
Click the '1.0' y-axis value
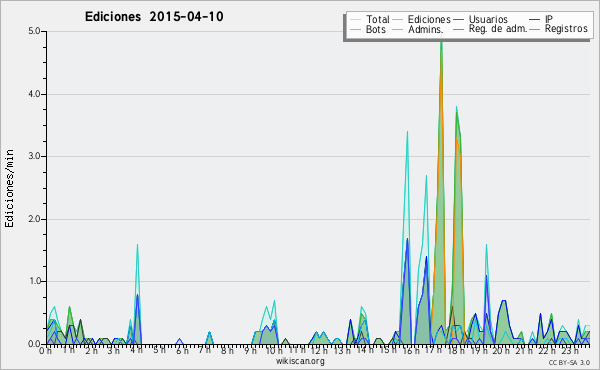(x=34, y=282)
